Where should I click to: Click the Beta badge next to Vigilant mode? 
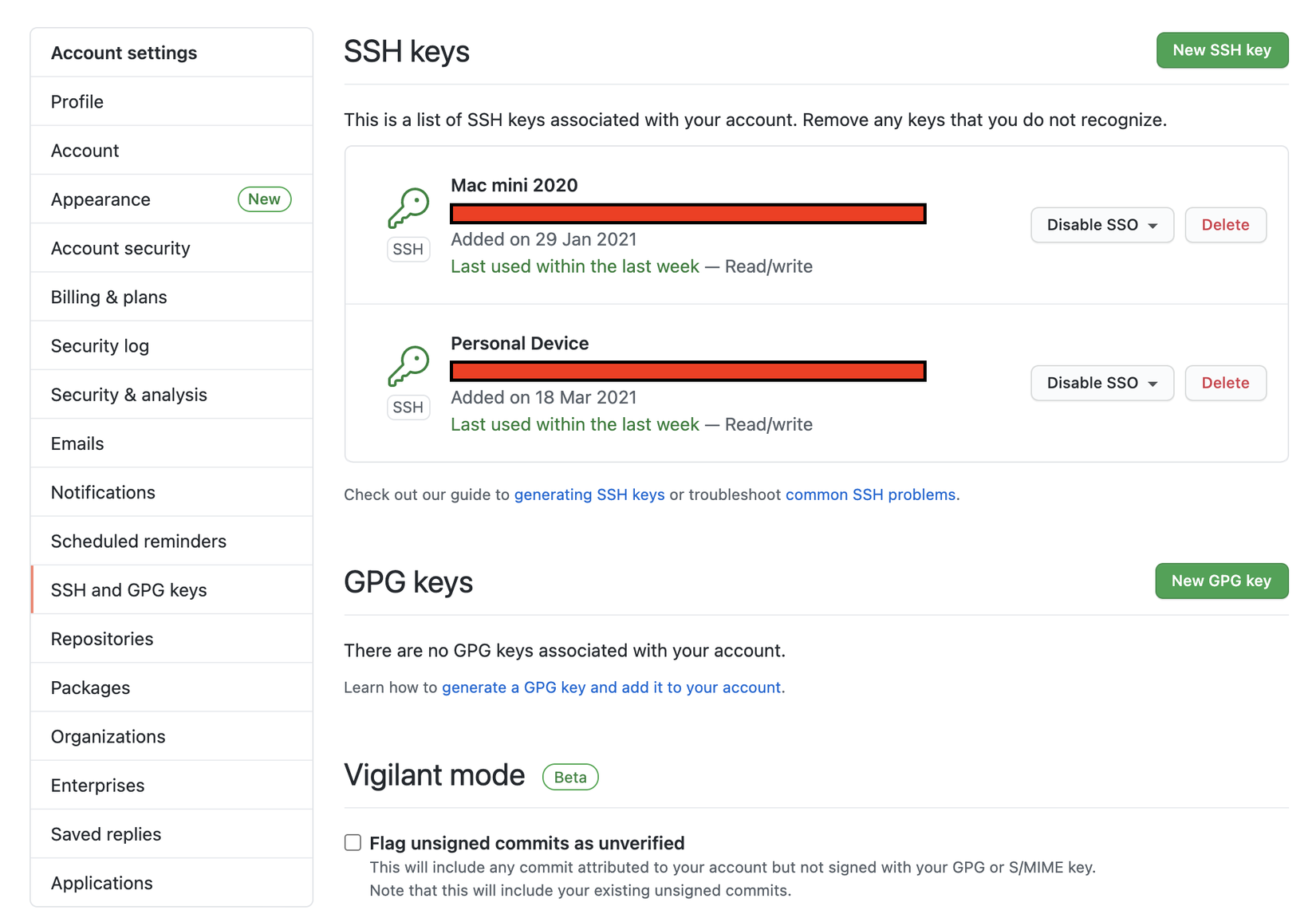[x=570, y=777]
